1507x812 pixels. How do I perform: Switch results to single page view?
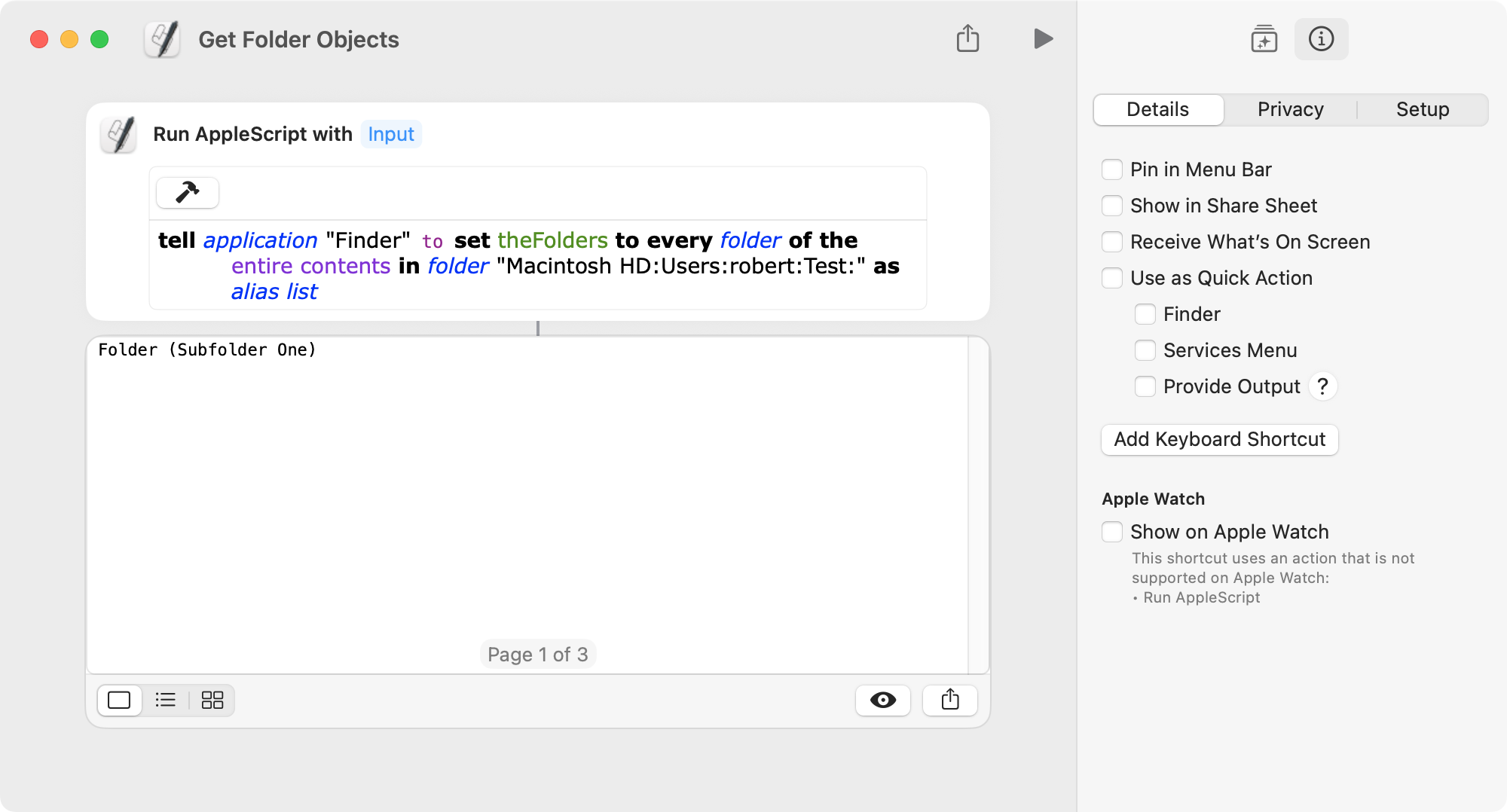pyautogui.click(x=119, y=701)
